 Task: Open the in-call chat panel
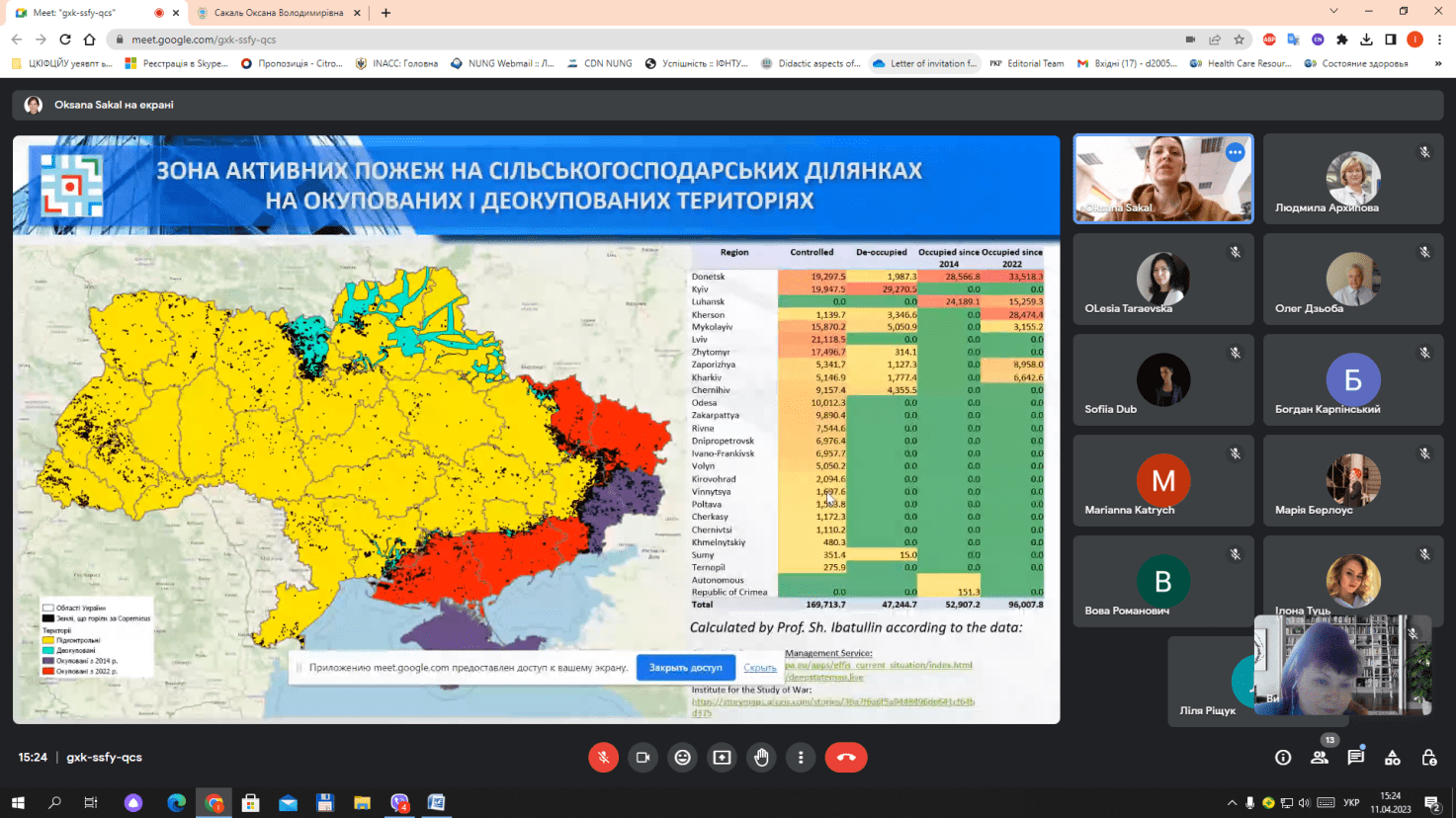(x=1355, y=757)
